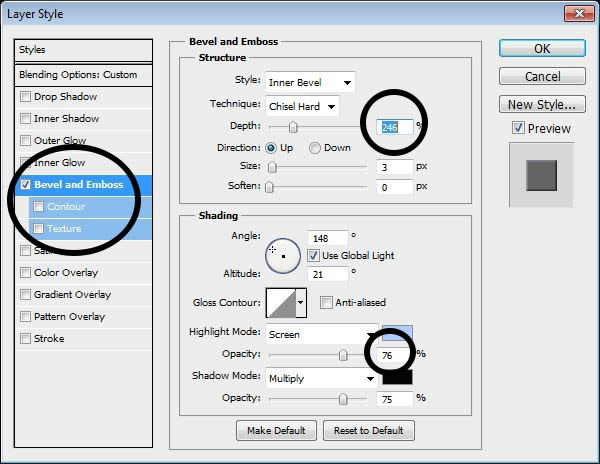600x464 pixels.
Task: Select the Gradient Overlay effect label
Action: 72,295
